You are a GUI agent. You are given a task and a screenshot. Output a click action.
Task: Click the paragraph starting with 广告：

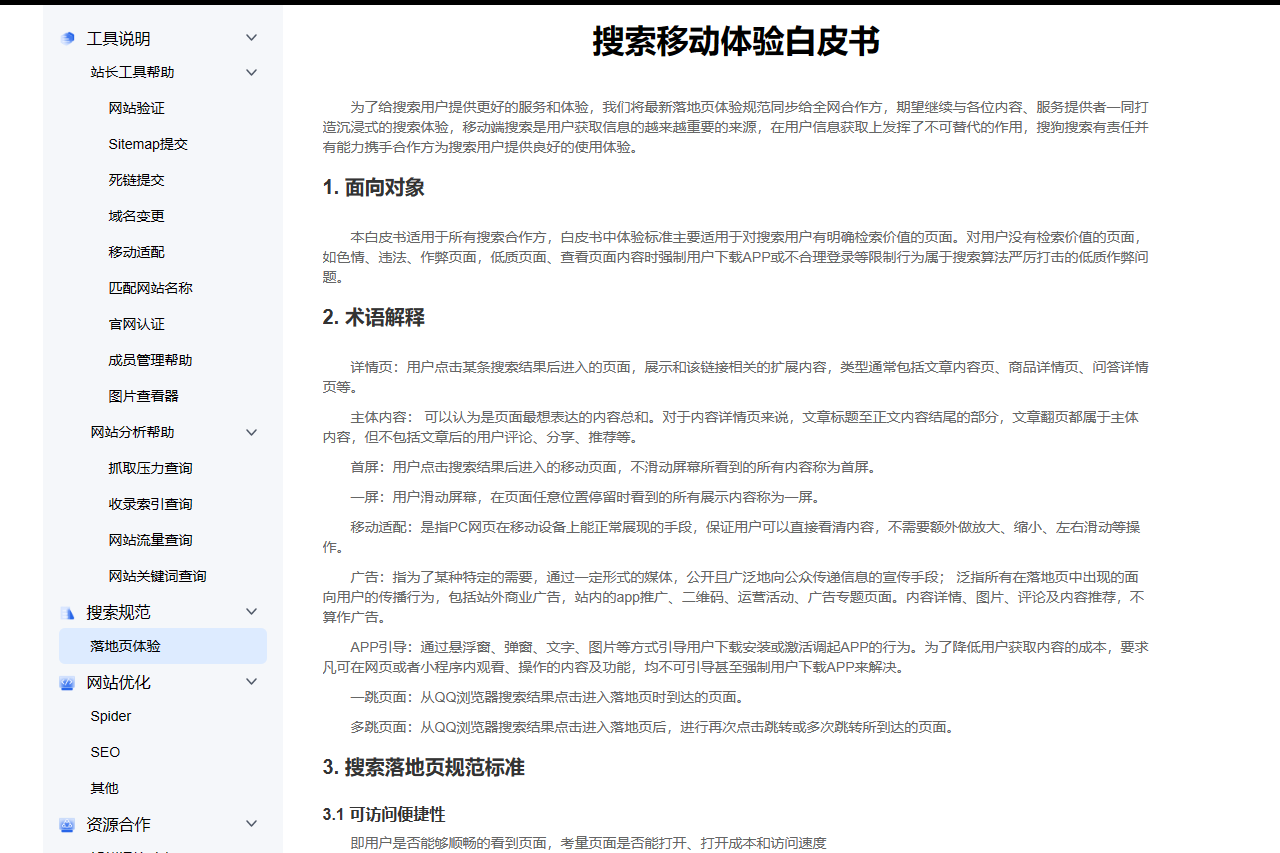[736, 597]
